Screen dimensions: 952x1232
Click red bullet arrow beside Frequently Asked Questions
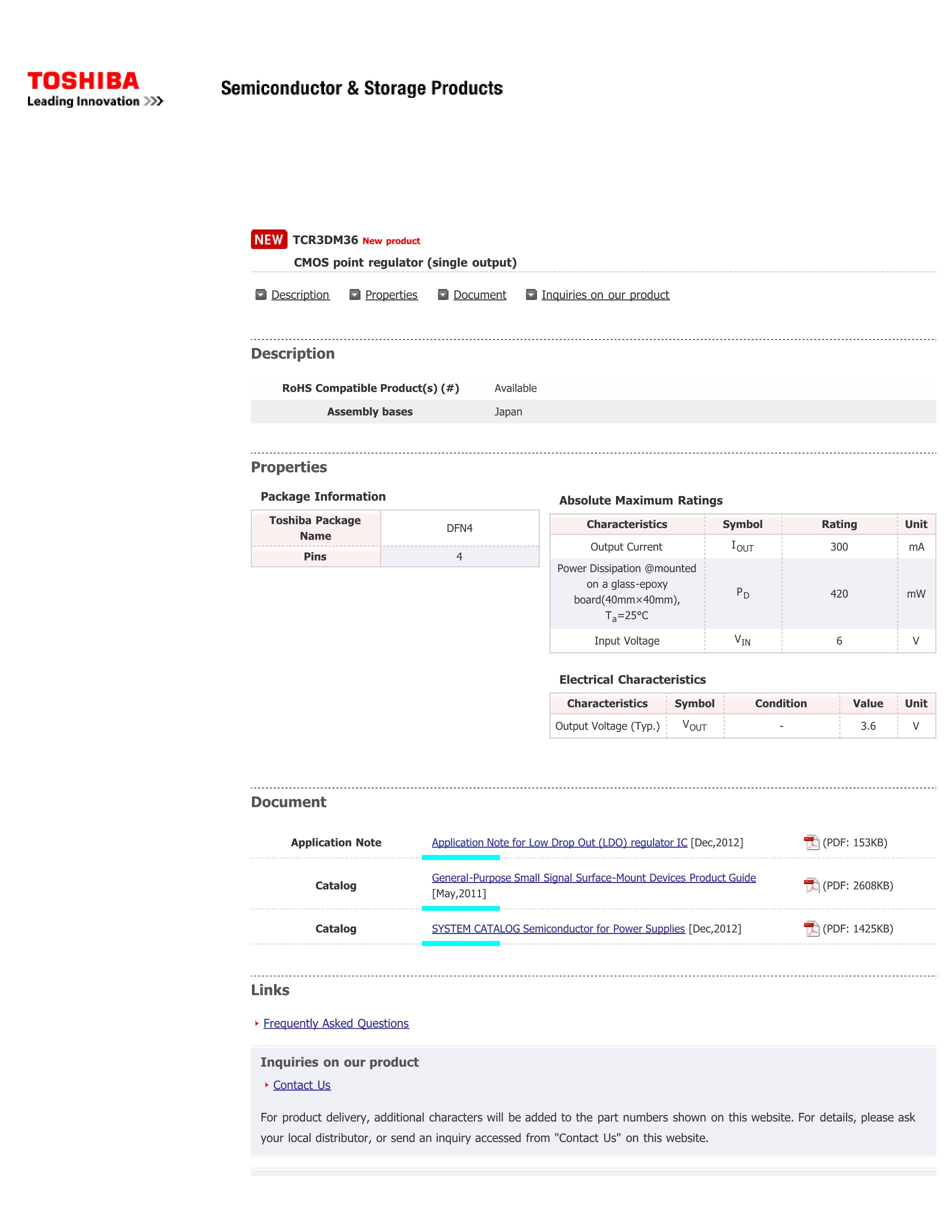point(257,1023)
